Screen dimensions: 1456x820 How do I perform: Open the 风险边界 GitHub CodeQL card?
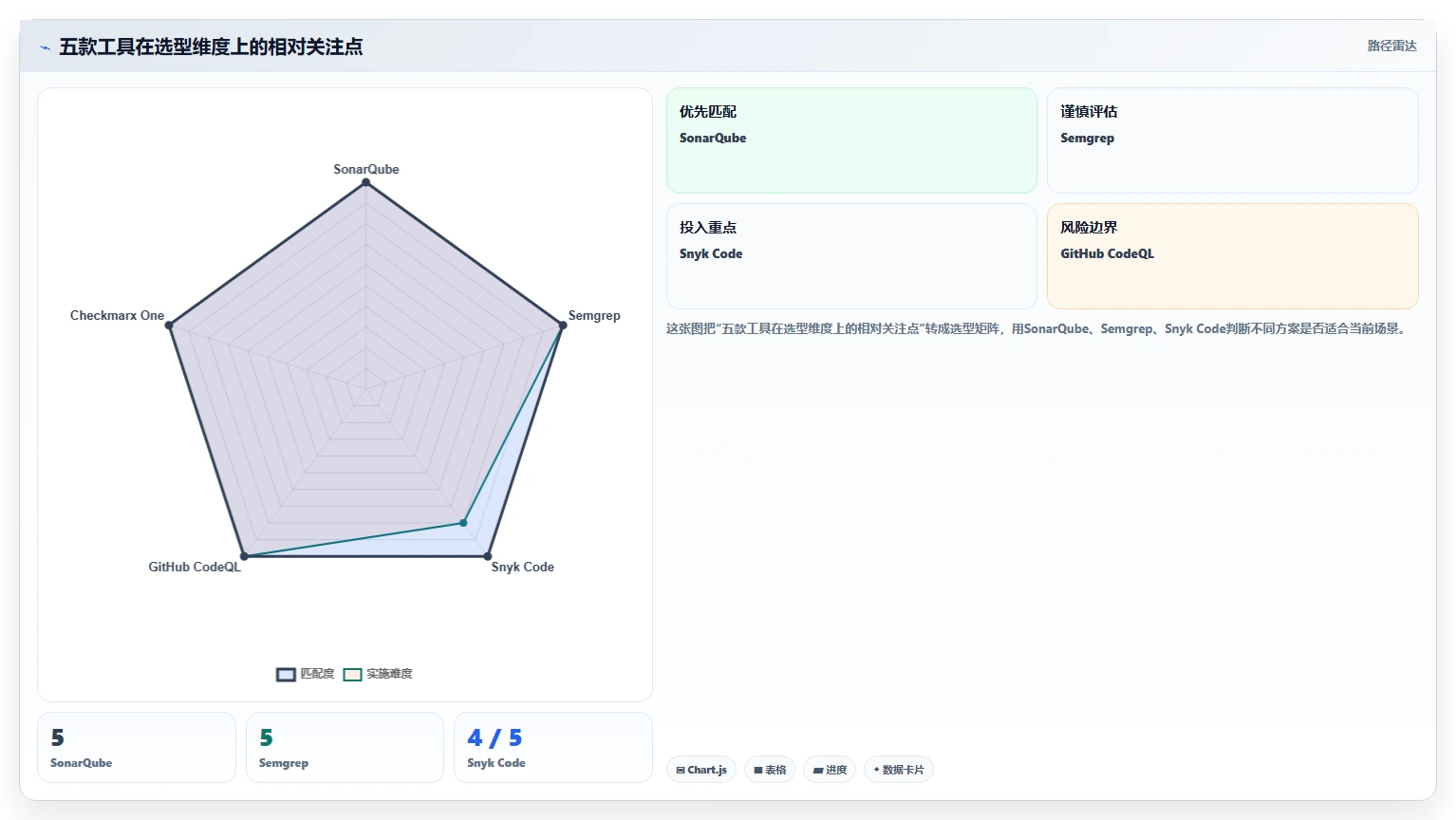pyautogui.click(x=1232, y=256)
